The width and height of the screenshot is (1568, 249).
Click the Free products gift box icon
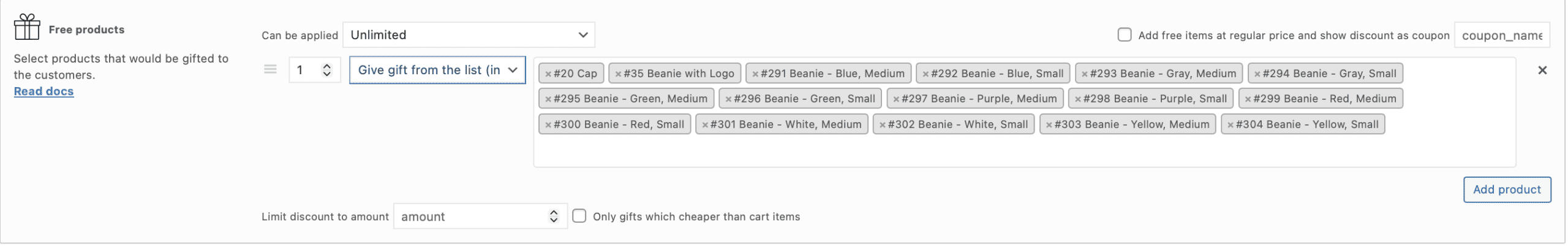click(x=27, y=27)
